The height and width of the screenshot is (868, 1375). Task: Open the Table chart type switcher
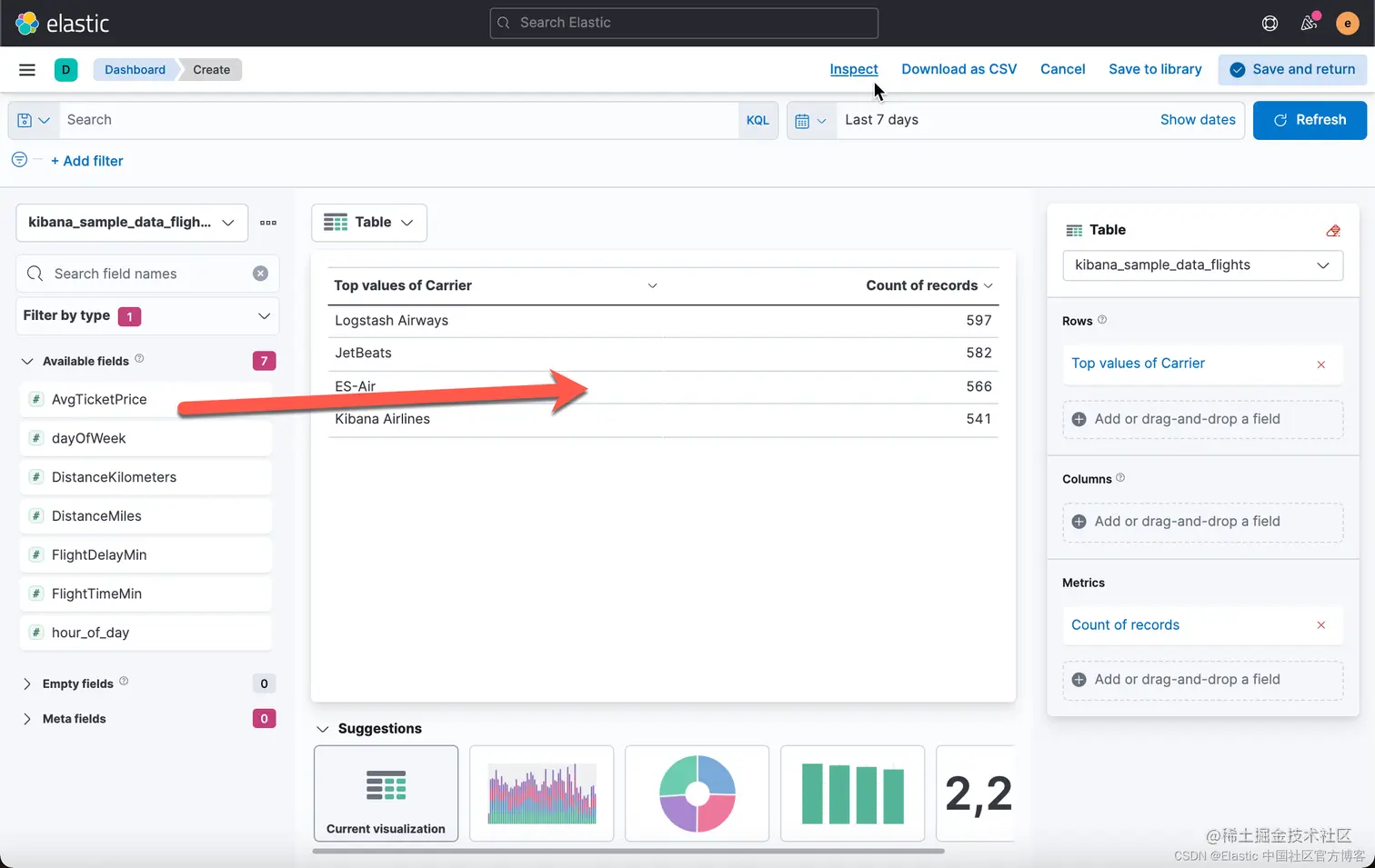369,223
